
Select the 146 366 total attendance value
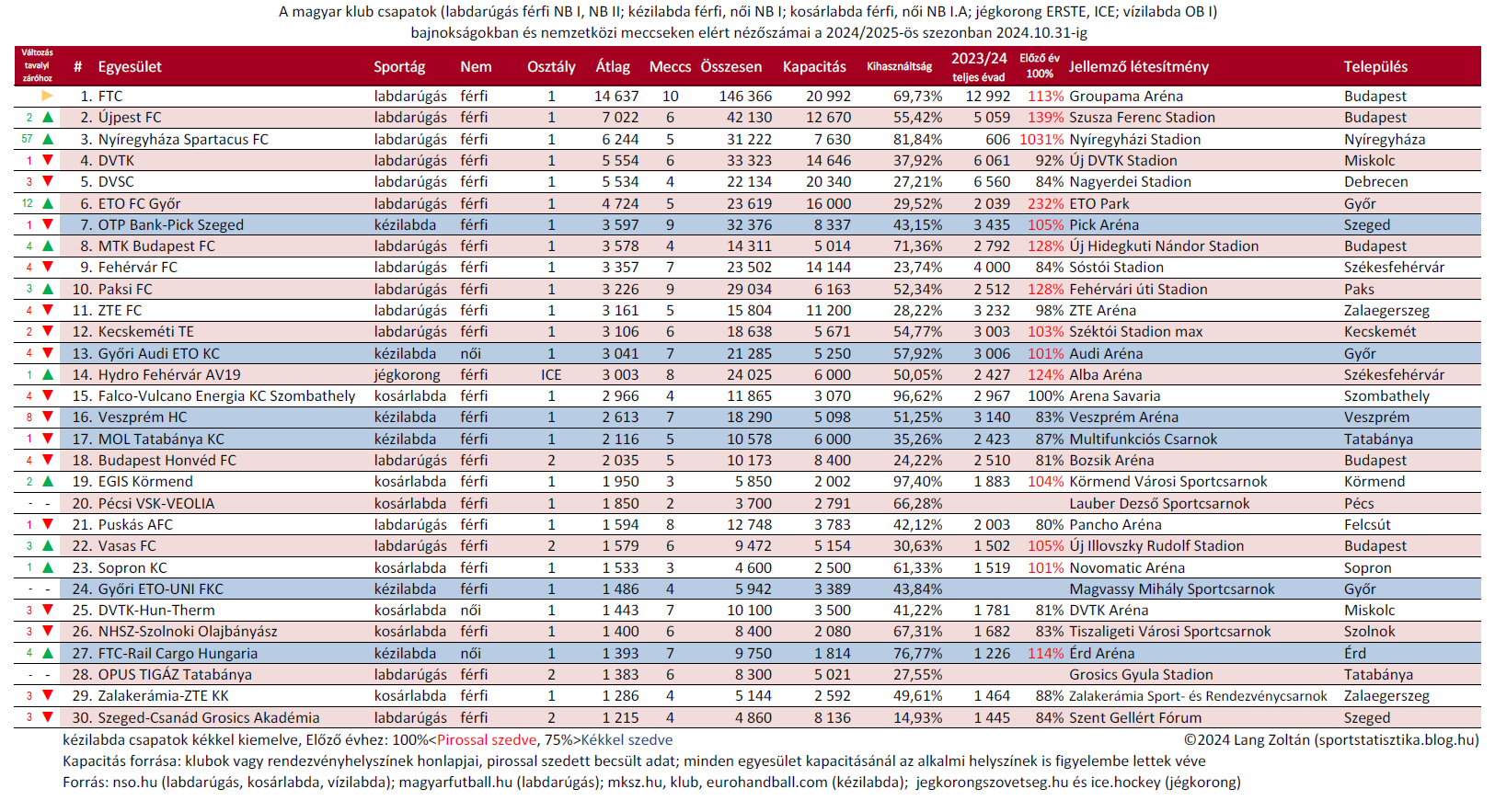click(745, 96)
